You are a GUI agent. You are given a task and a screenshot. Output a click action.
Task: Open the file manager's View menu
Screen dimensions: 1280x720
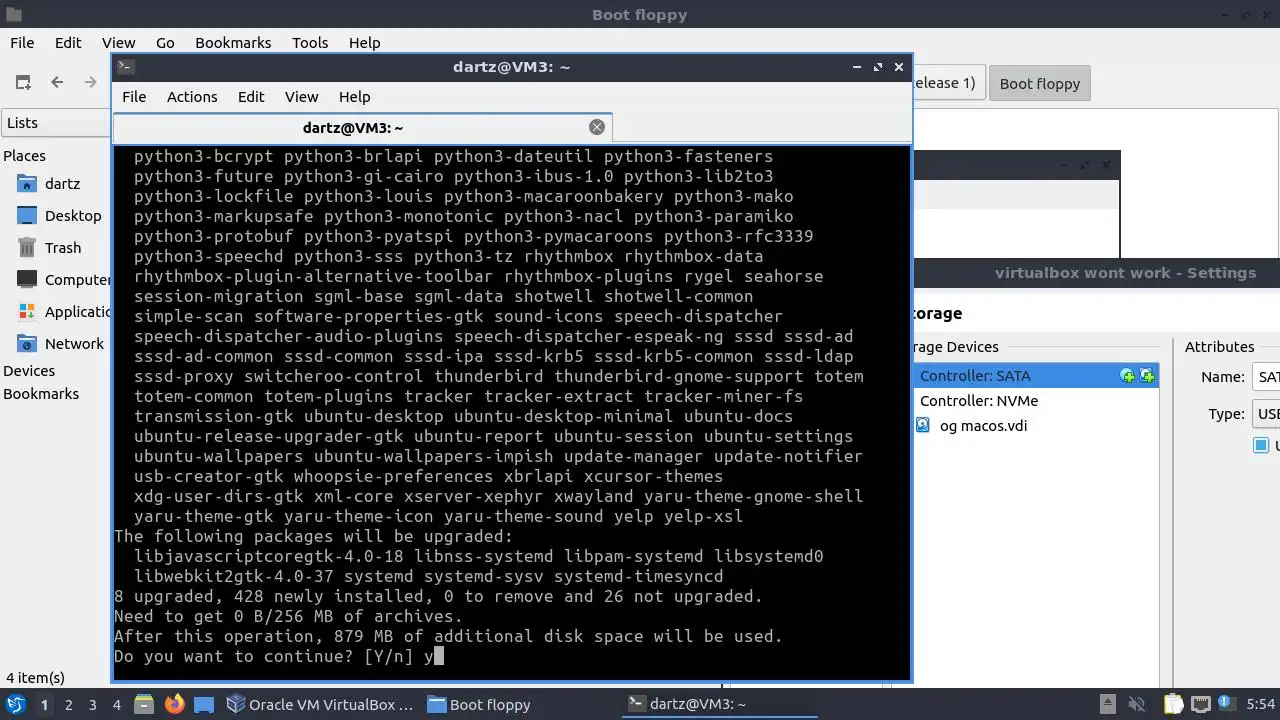[x=118, y=43]
